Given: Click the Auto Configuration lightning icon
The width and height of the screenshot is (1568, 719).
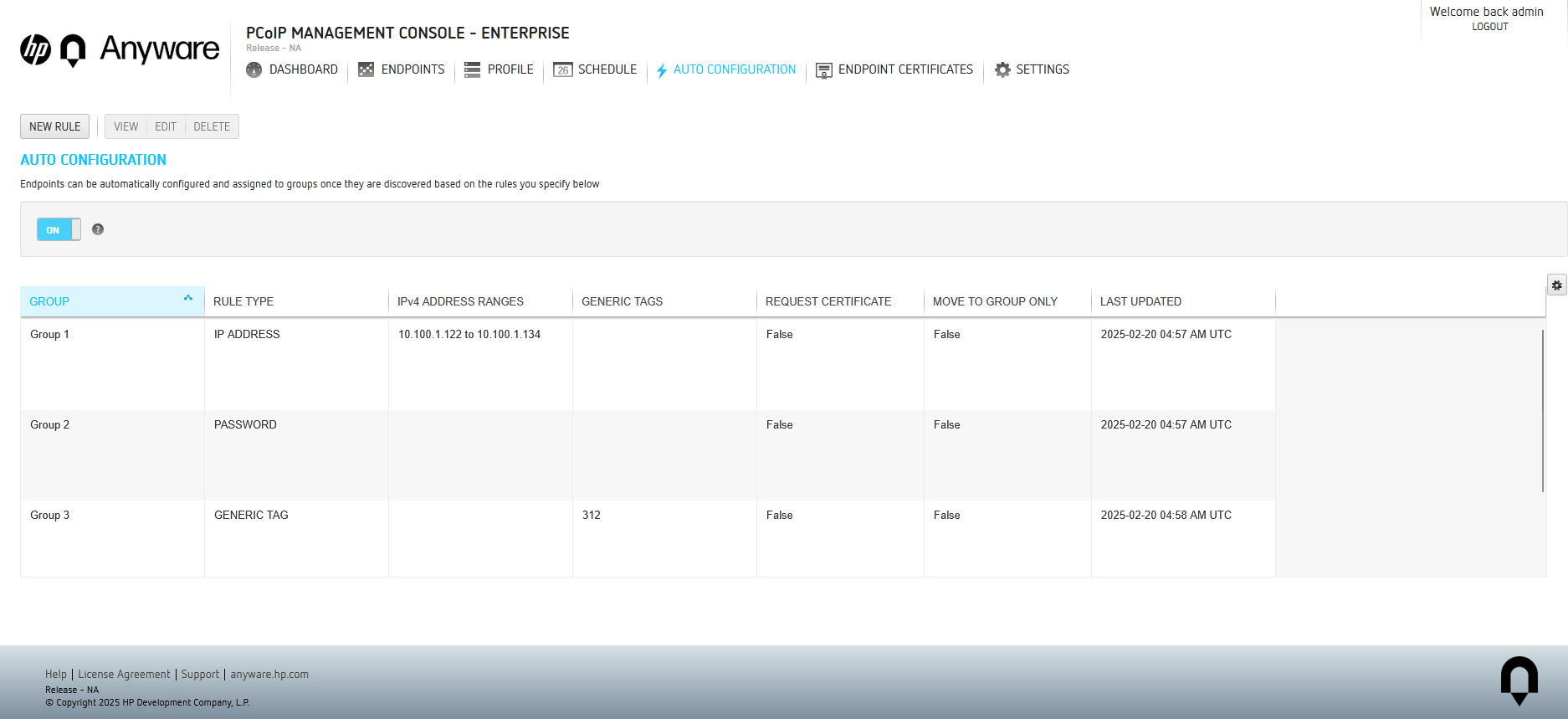Looking at the screenshot, I should click(662, 70).
